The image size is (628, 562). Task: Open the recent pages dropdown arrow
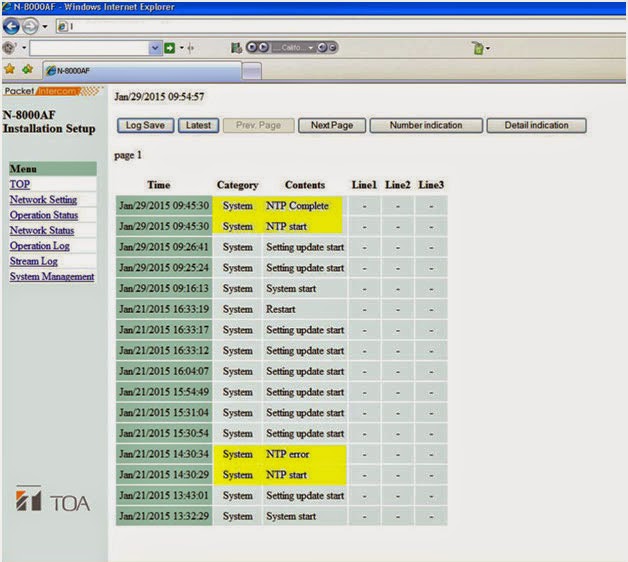point(45,27)
